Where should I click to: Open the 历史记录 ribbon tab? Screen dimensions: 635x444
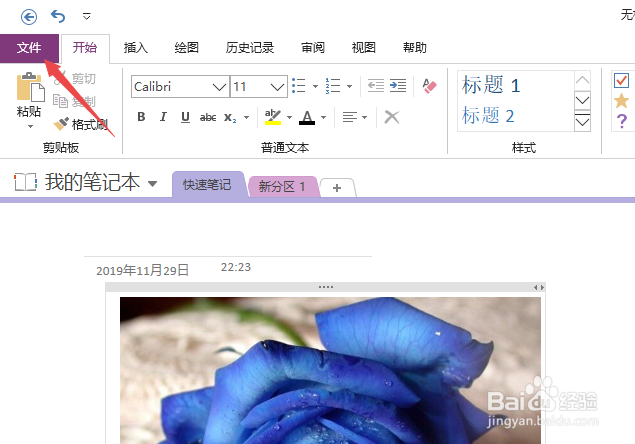tap(249, 48)
